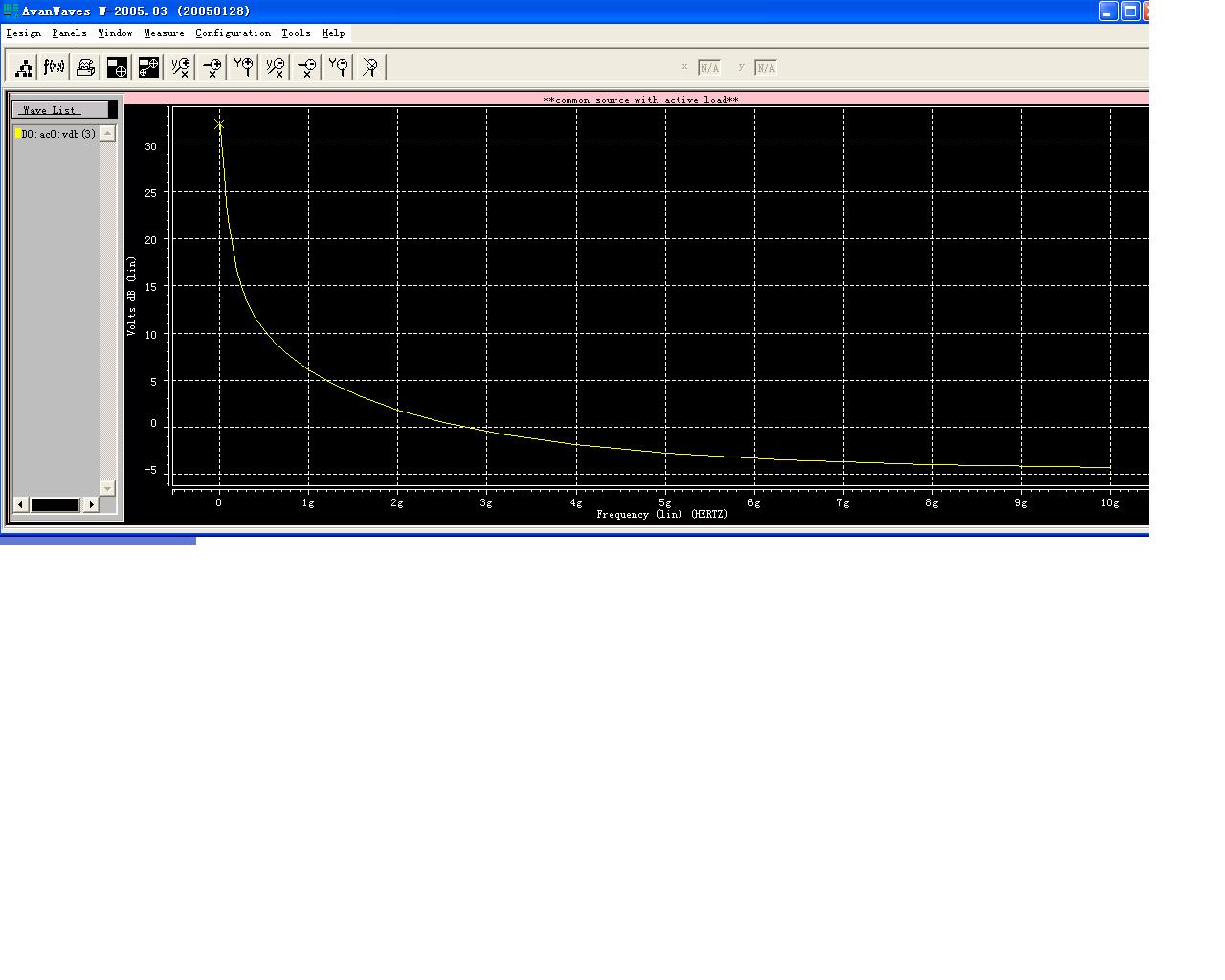Open the Design menu
This screenshot has width=1225, height=980.
[x=24, y=33]
